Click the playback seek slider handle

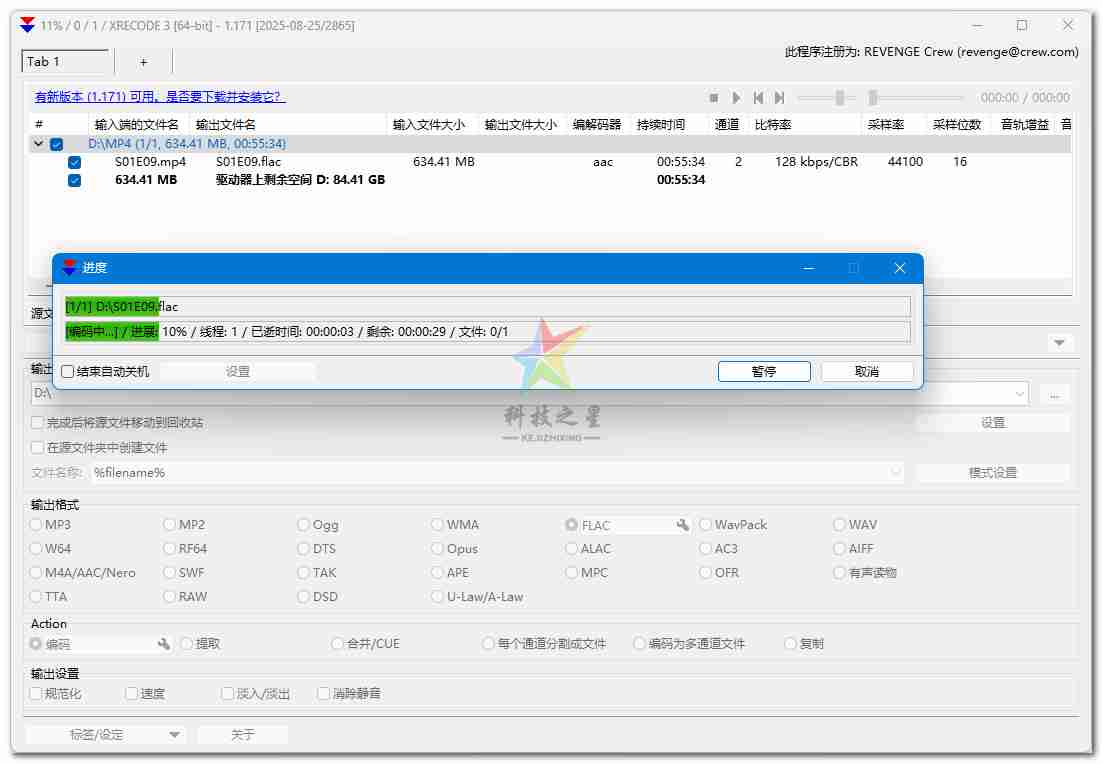tap(872, 98)
